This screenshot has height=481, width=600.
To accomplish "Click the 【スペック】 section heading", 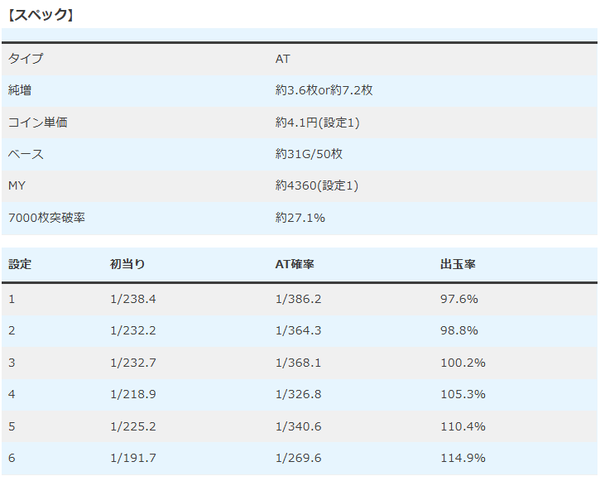I will coord(40,15).
